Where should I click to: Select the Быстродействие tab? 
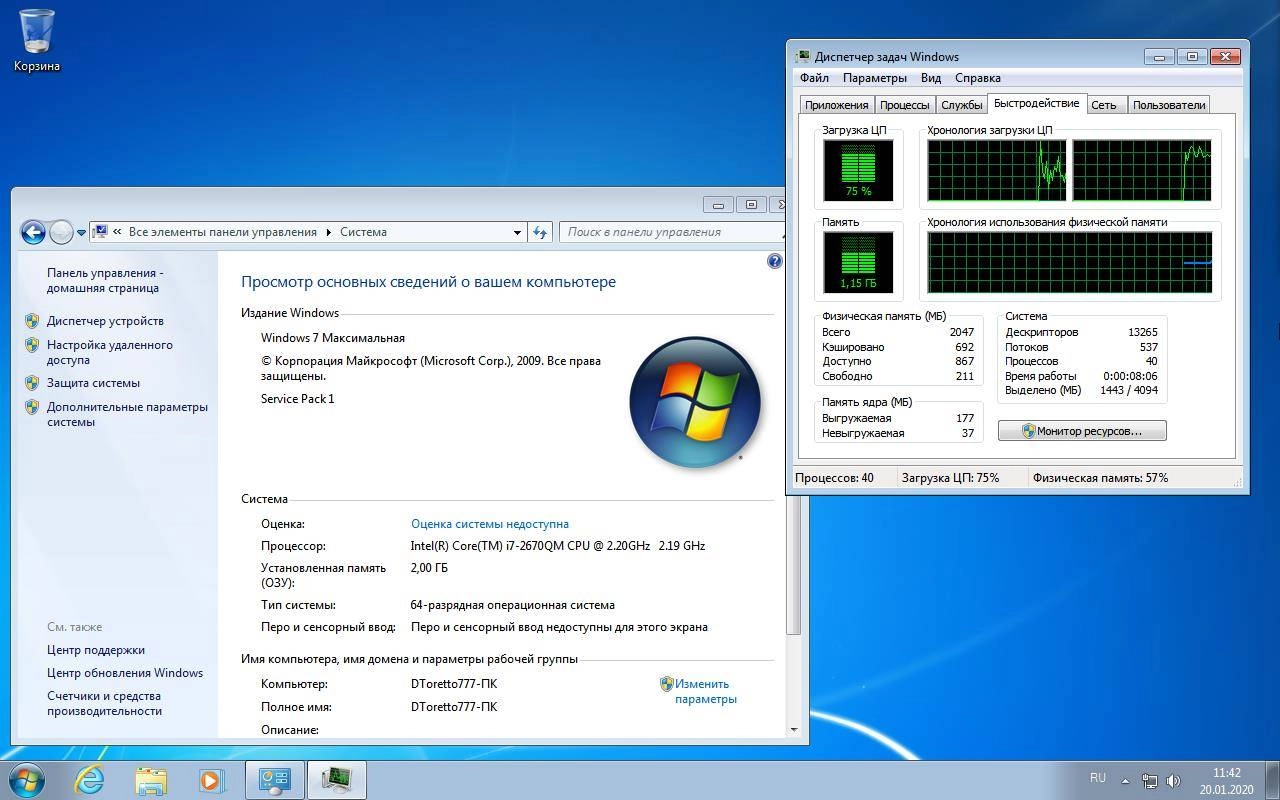(1037, 103)
